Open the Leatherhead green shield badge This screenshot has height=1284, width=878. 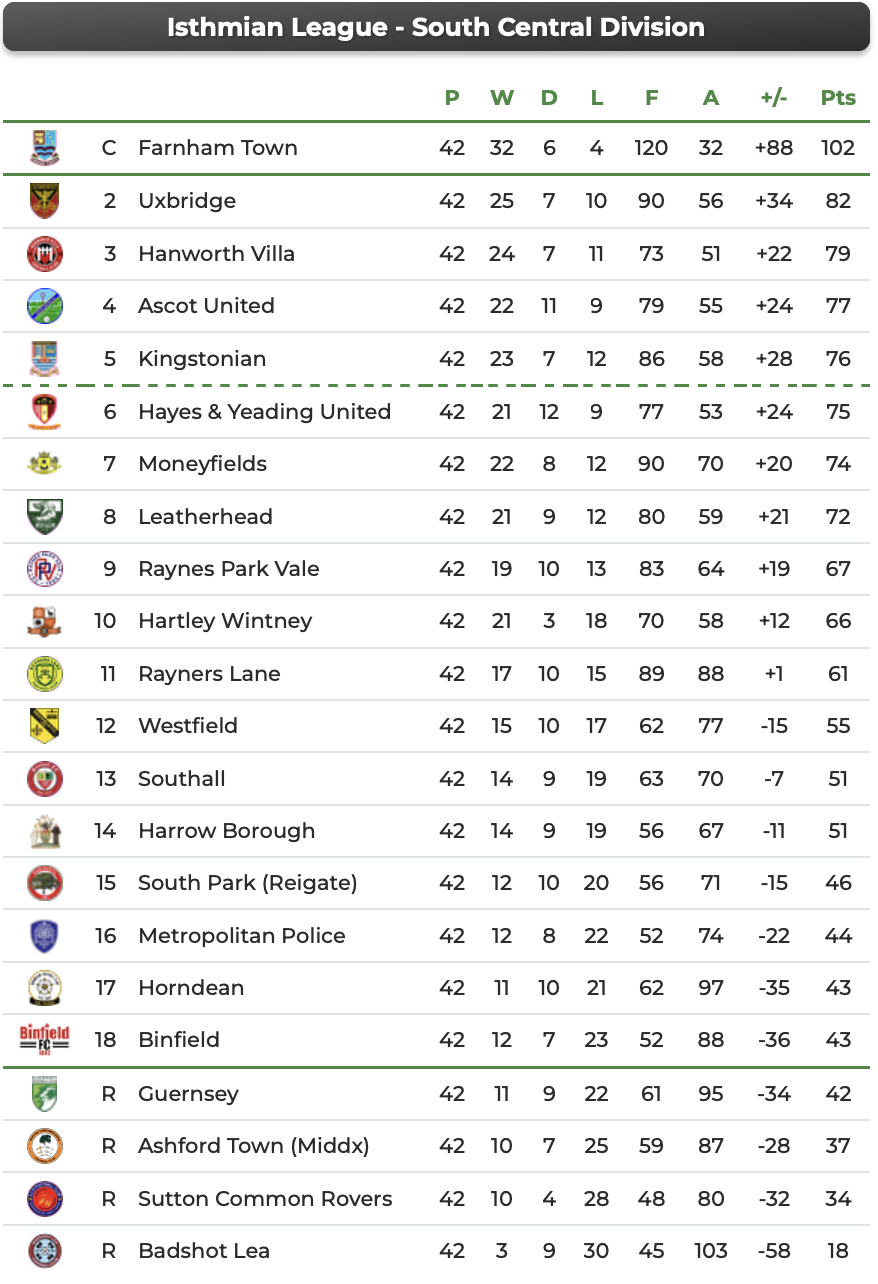(44, 516)
